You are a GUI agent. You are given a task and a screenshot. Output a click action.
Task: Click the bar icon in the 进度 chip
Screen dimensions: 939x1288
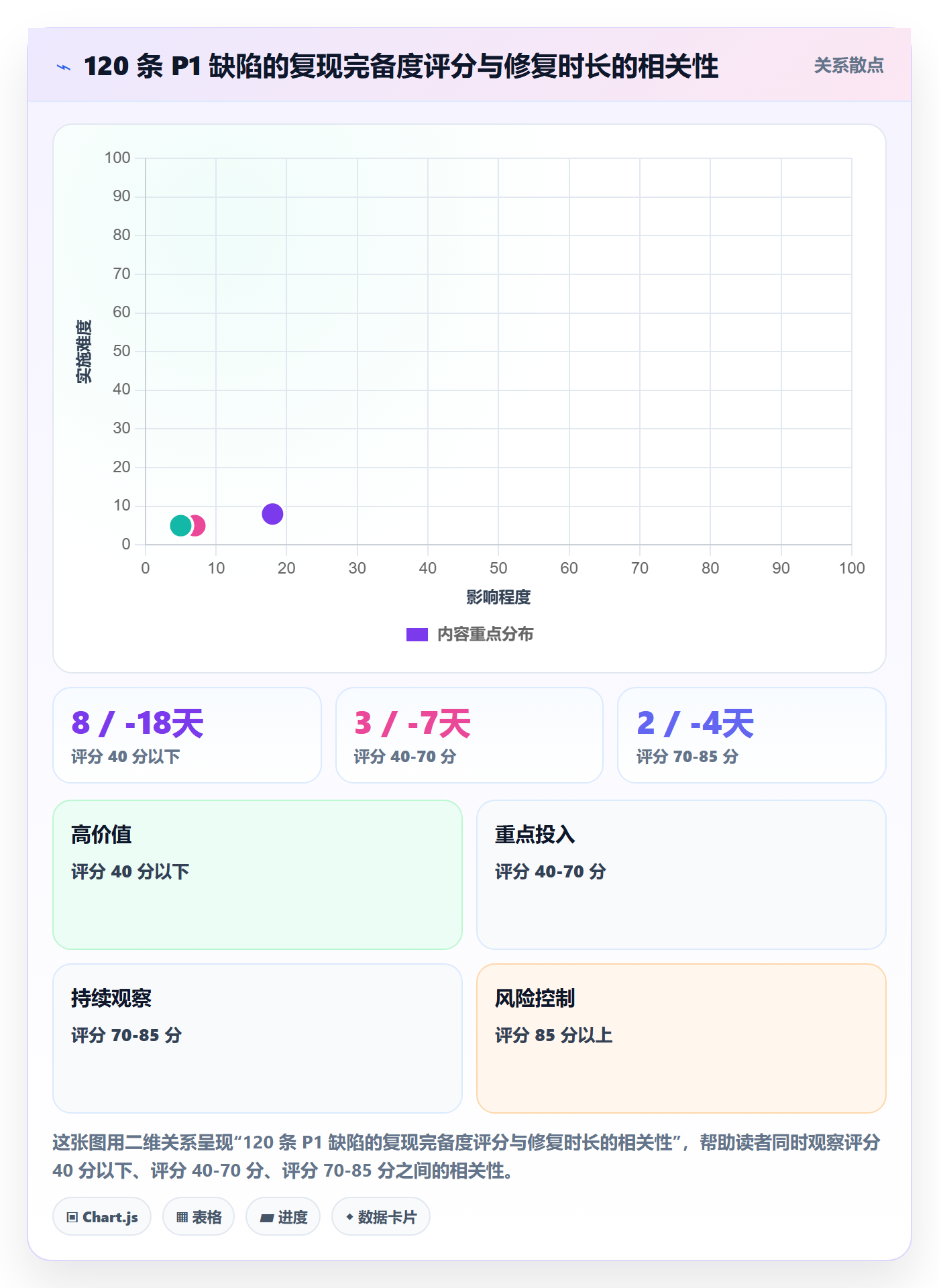pos(267,1218)
